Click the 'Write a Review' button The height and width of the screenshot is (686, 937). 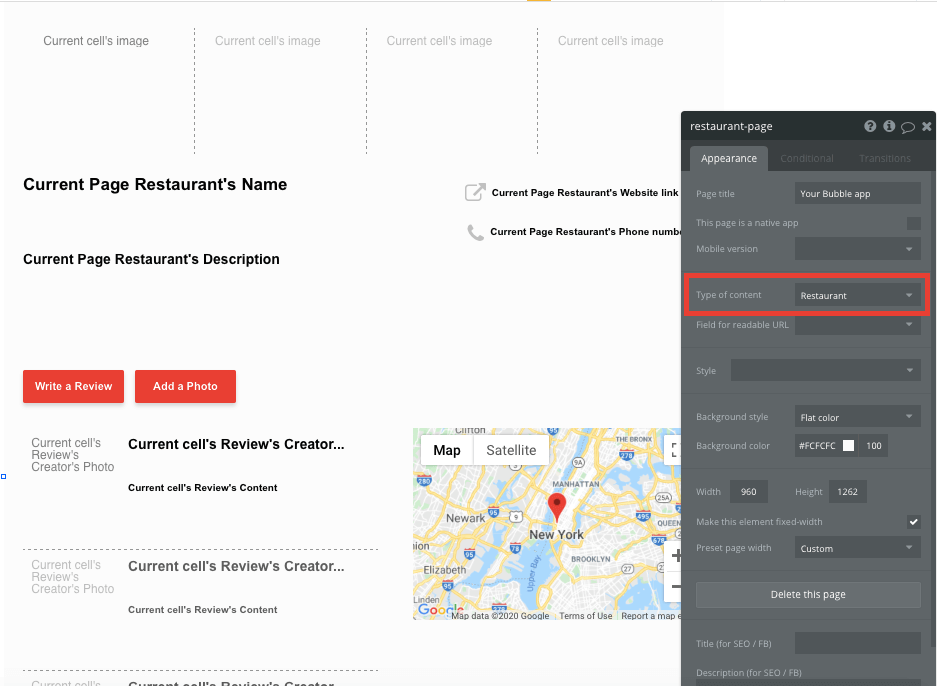point(73,386)
